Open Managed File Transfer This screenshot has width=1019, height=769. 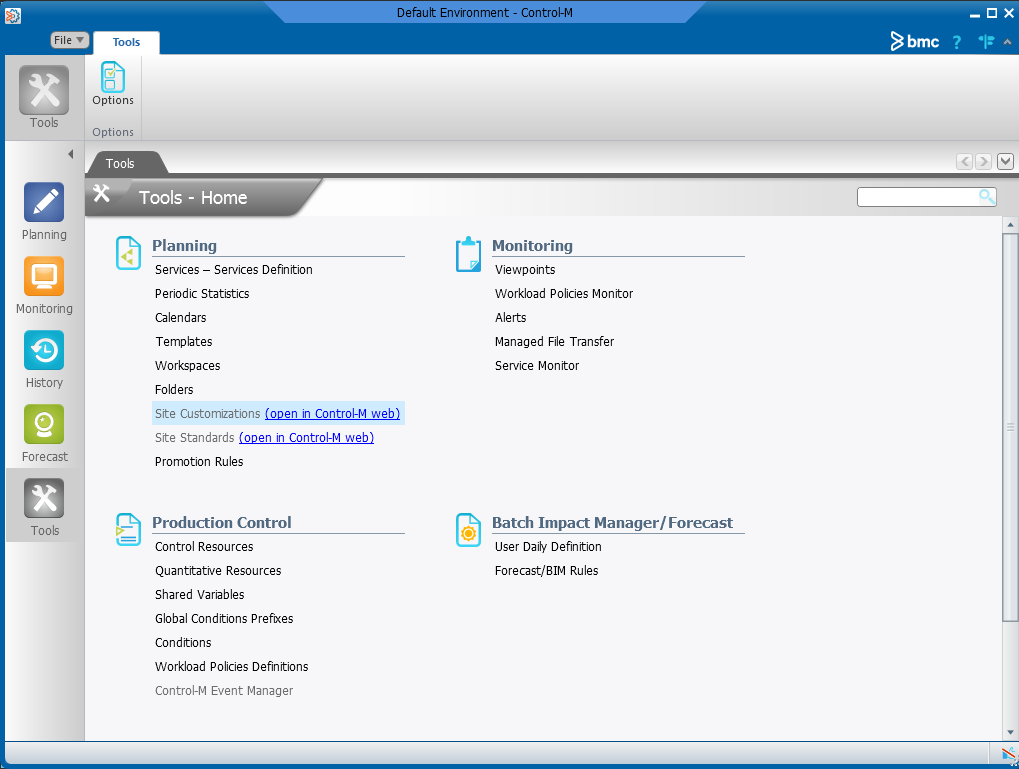click(x=554, y=342)
